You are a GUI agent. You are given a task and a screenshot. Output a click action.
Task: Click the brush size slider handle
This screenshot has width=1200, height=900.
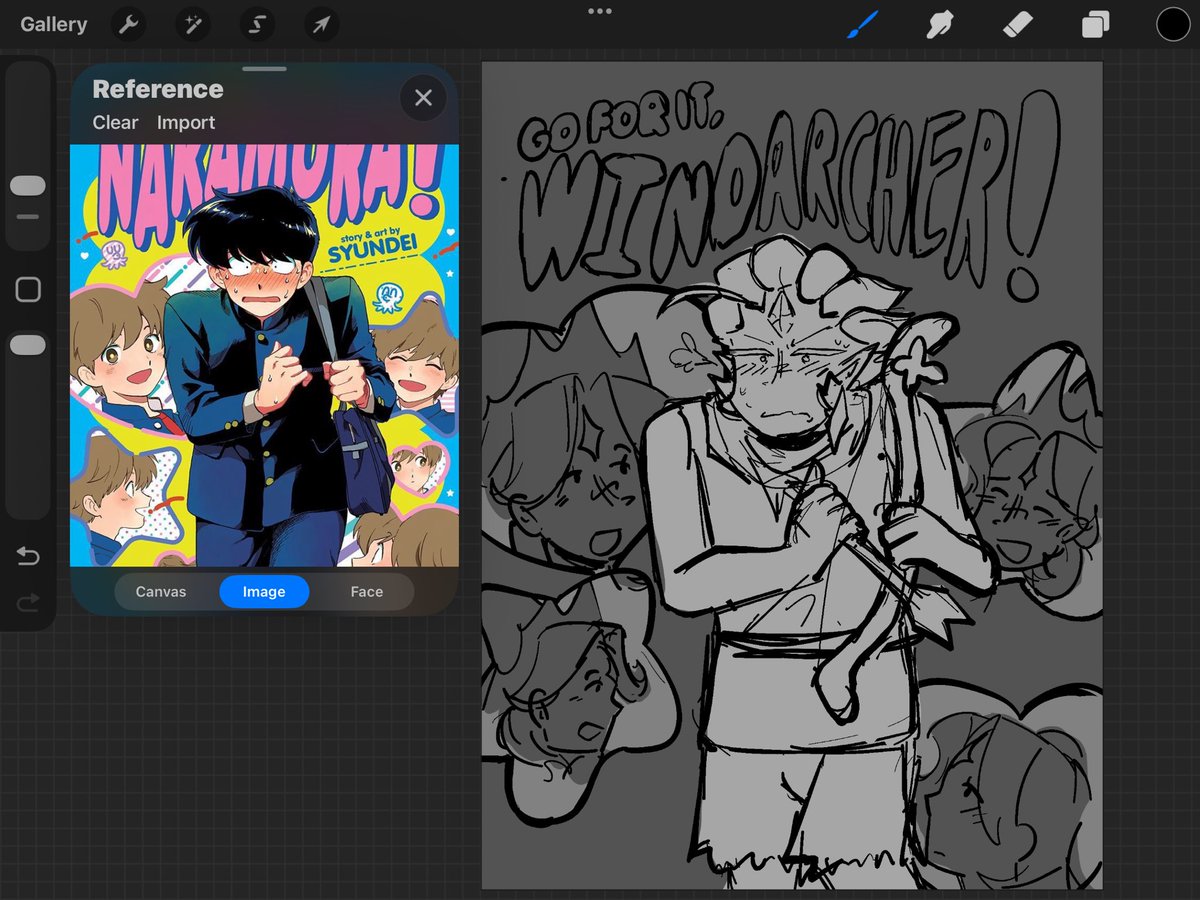point(28,186)
